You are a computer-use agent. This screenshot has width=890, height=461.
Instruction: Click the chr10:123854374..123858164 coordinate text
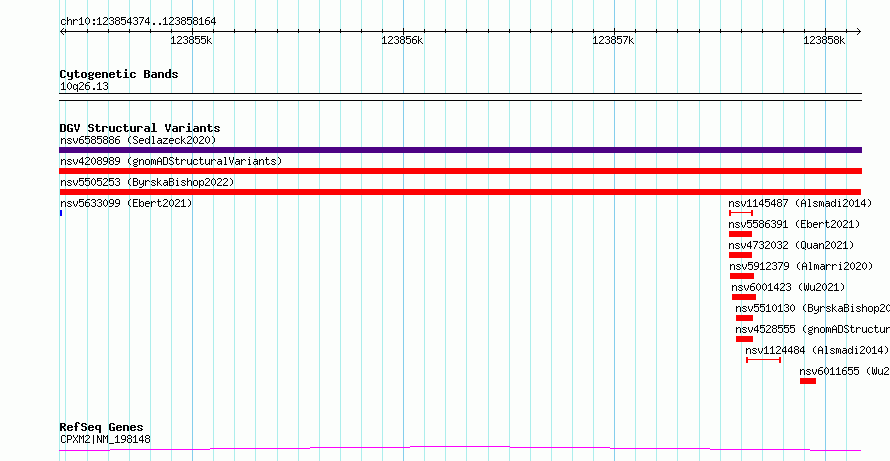click(x=138, y=22)
